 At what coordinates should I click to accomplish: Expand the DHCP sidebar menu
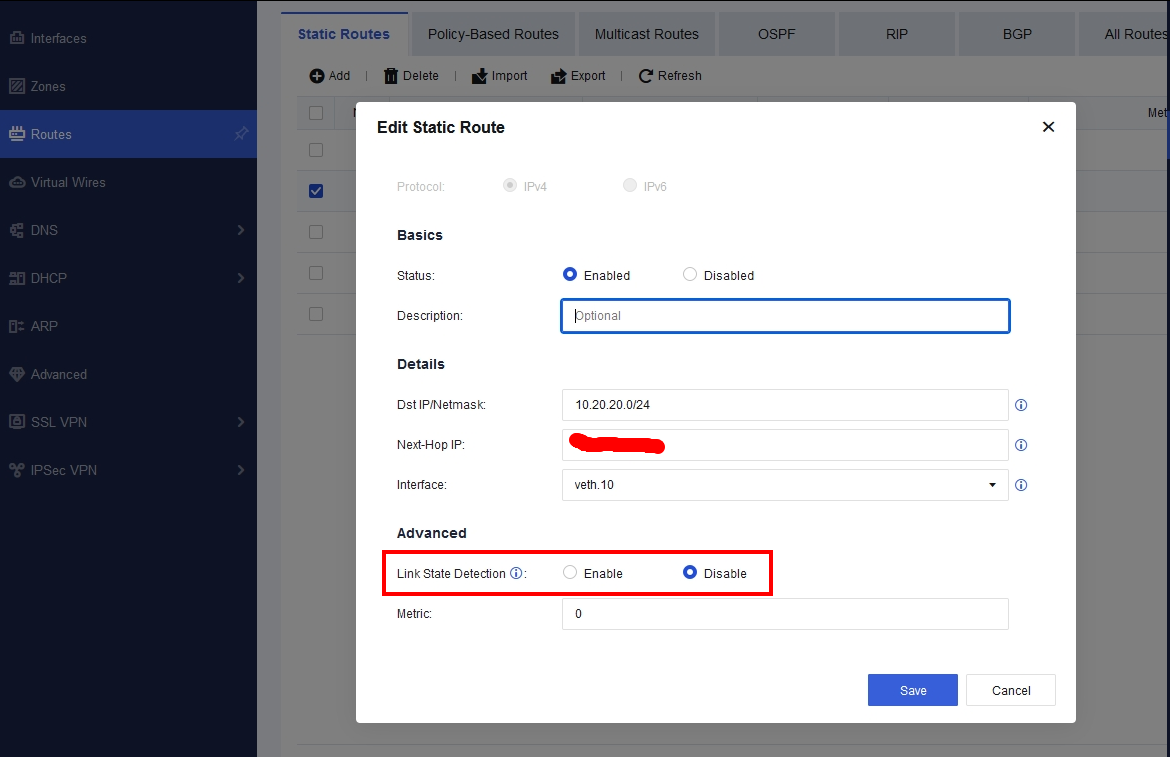pyautogui.click(x=128, y=278)
